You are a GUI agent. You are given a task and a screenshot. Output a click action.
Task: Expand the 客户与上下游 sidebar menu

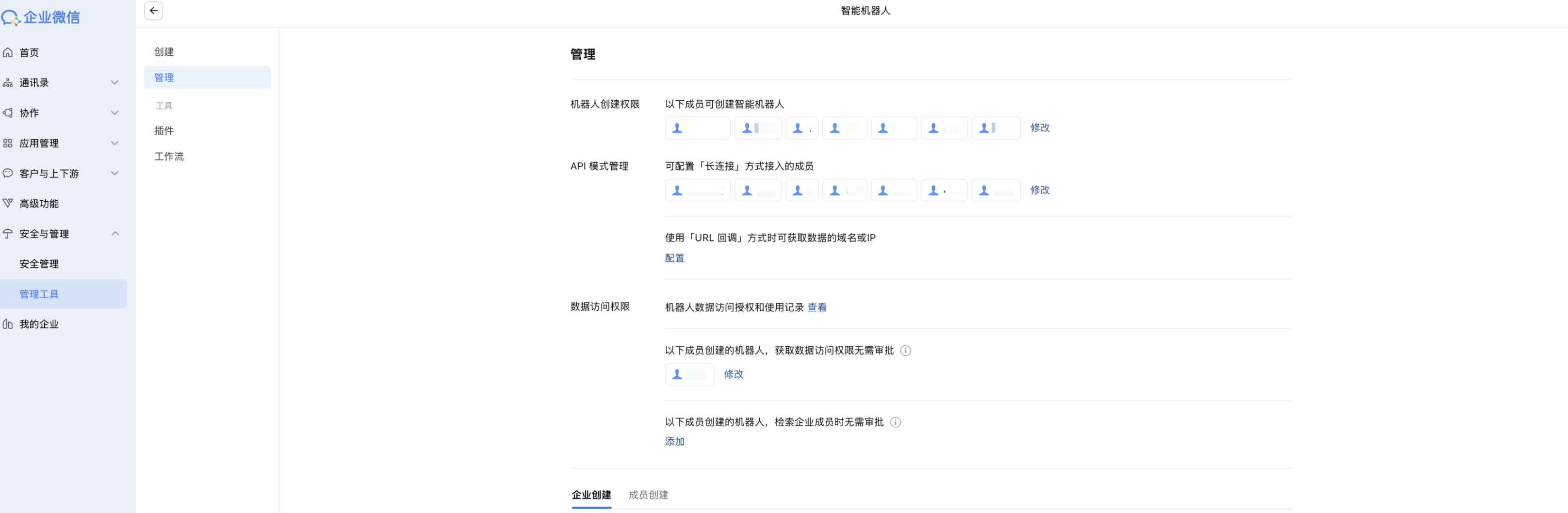click(x=114, y=174)
